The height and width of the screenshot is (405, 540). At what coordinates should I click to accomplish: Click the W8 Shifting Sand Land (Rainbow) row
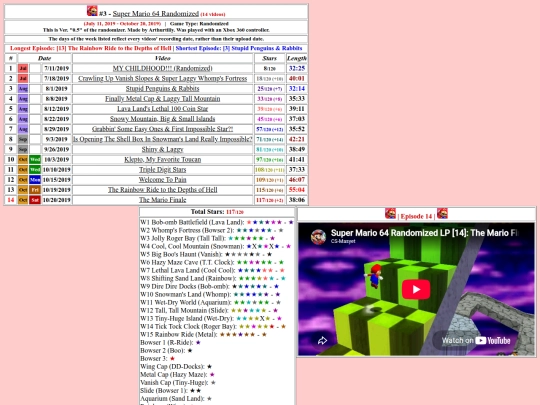coord(213,278)
